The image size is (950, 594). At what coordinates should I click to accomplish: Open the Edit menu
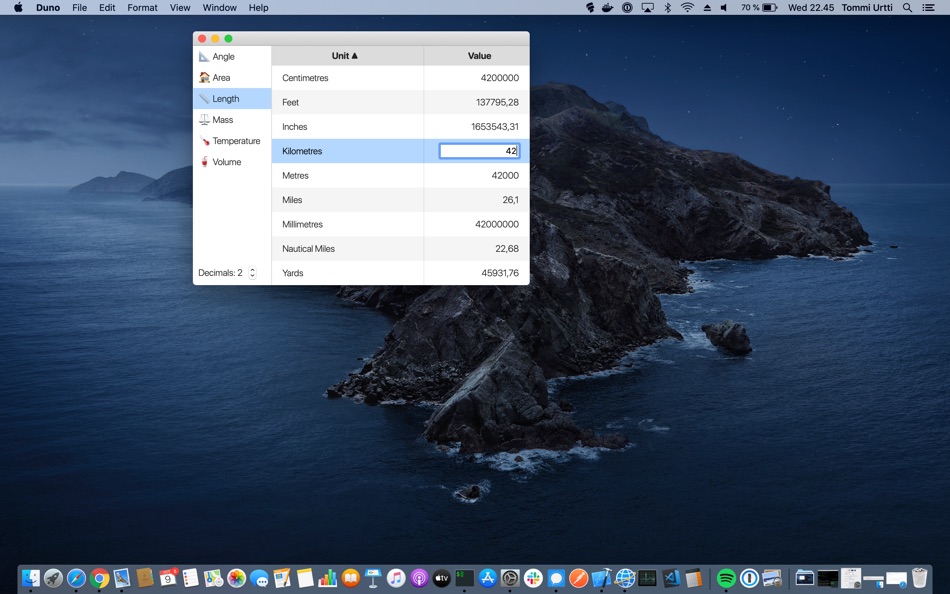[107, 8]
